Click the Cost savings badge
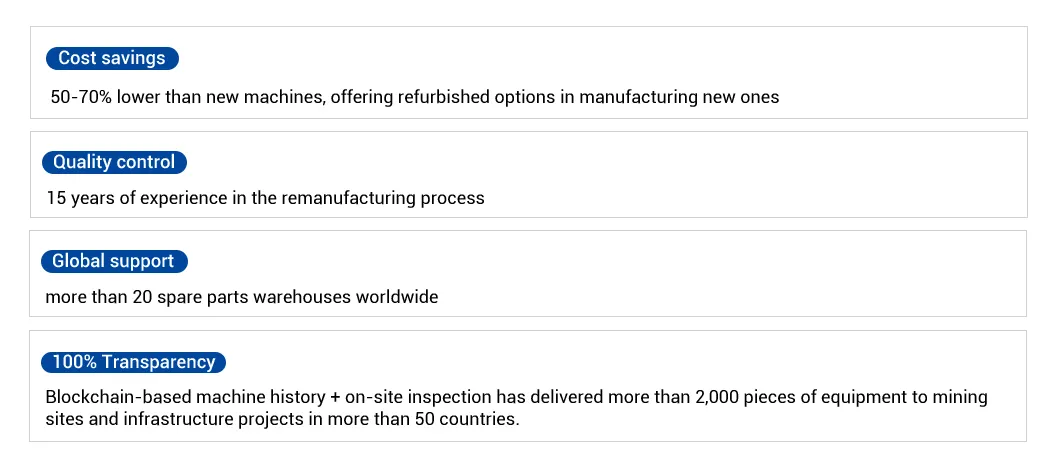 point(112,58)
